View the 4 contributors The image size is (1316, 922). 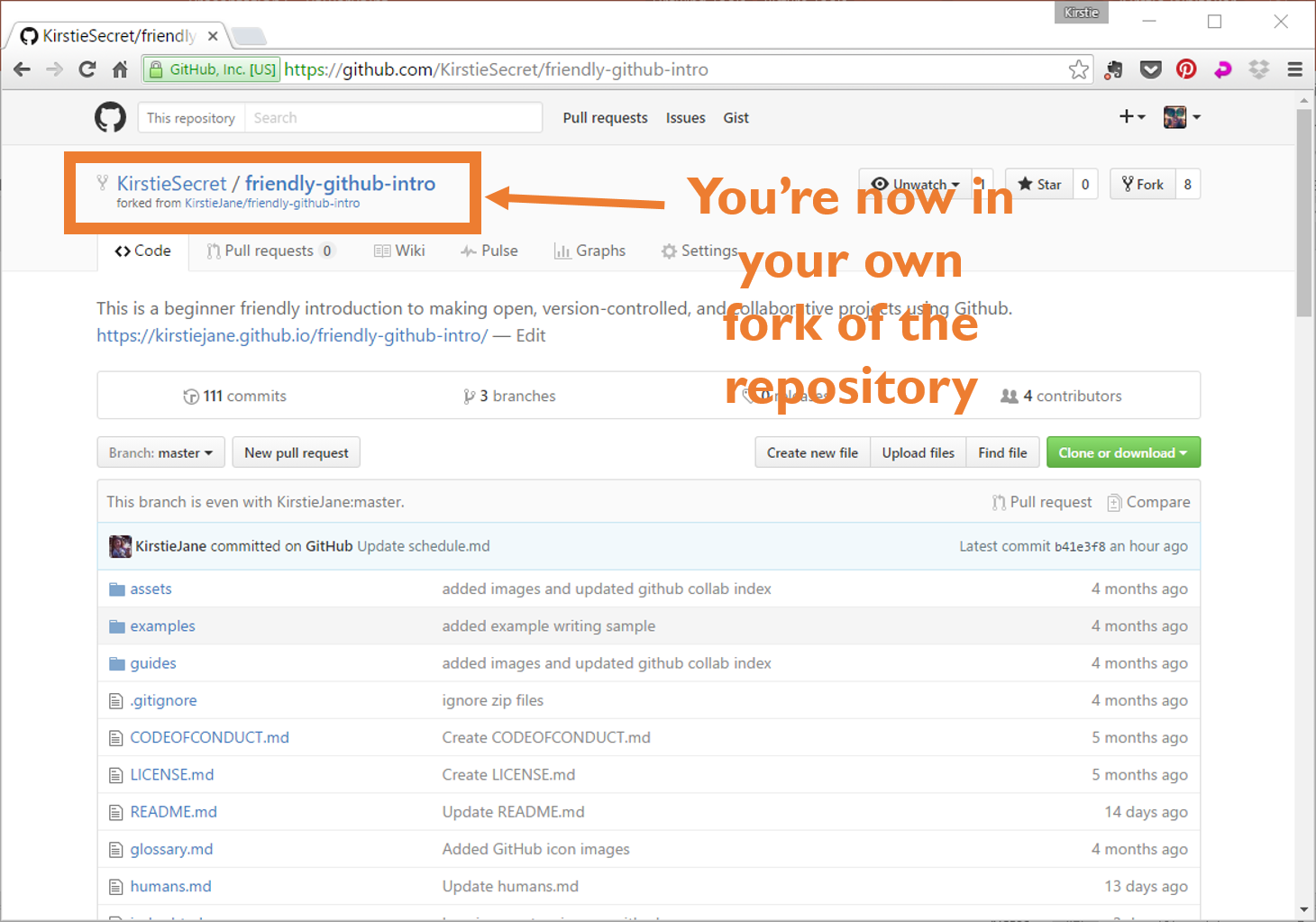coord(1062,396)
